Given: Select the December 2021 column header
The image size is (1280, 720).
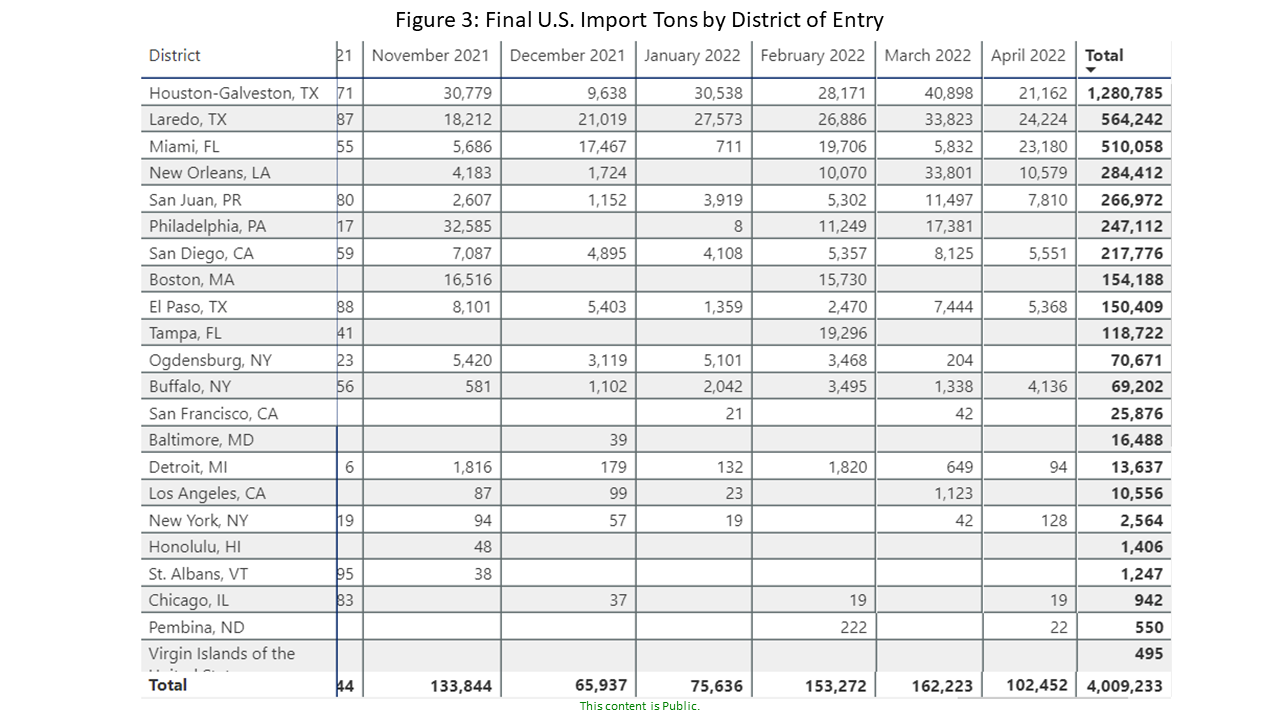Looking at the screenshot, I should pos(567,56).
